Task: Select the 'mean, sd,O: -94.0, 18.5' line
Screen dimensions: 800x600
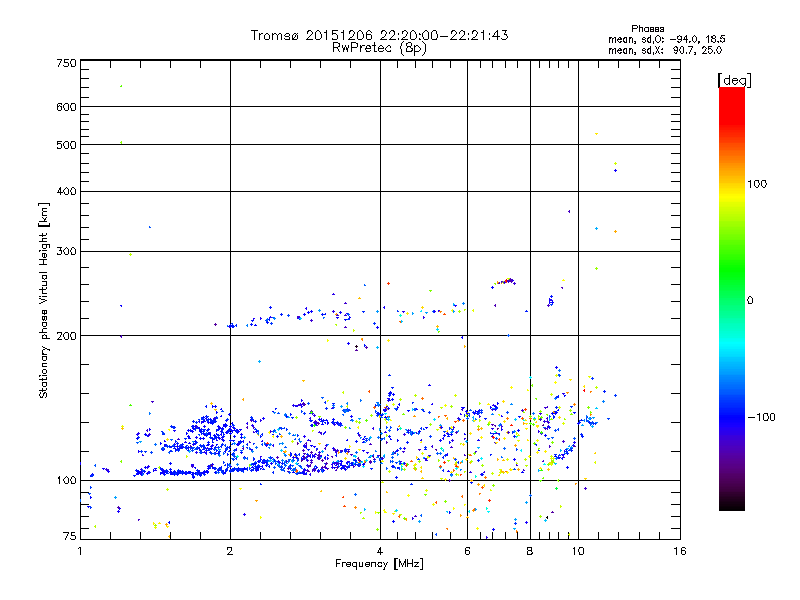Action: [666, 39]
